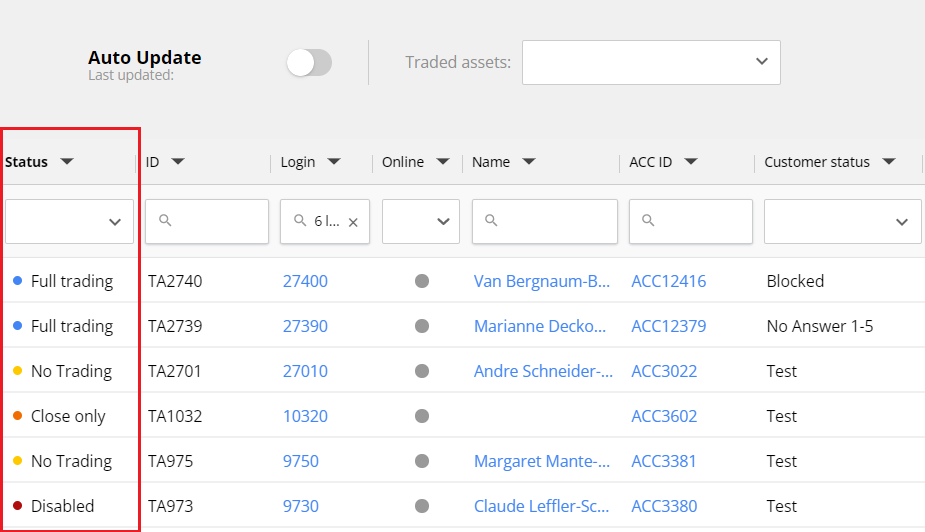Open login link 27400

pos(305,281)
